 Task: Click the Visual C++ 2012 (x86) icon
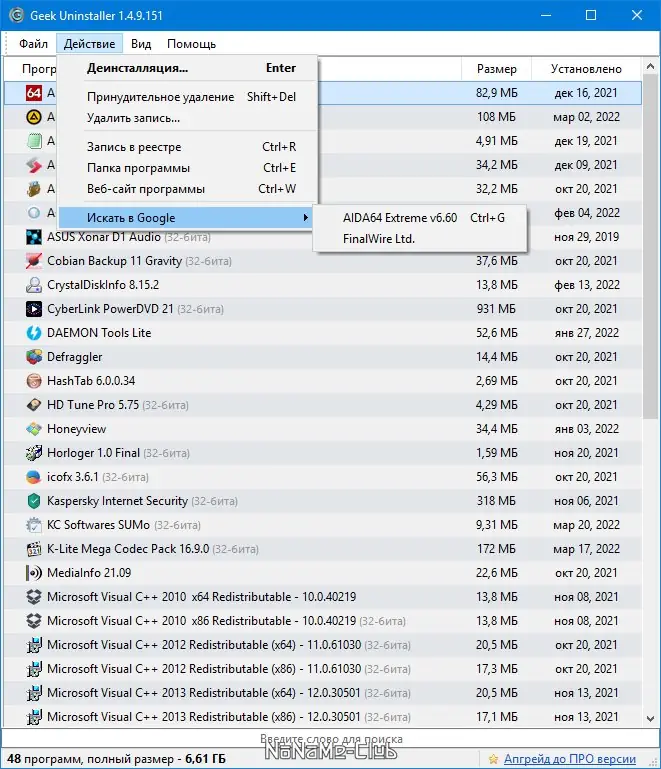[x=34, y=669]
